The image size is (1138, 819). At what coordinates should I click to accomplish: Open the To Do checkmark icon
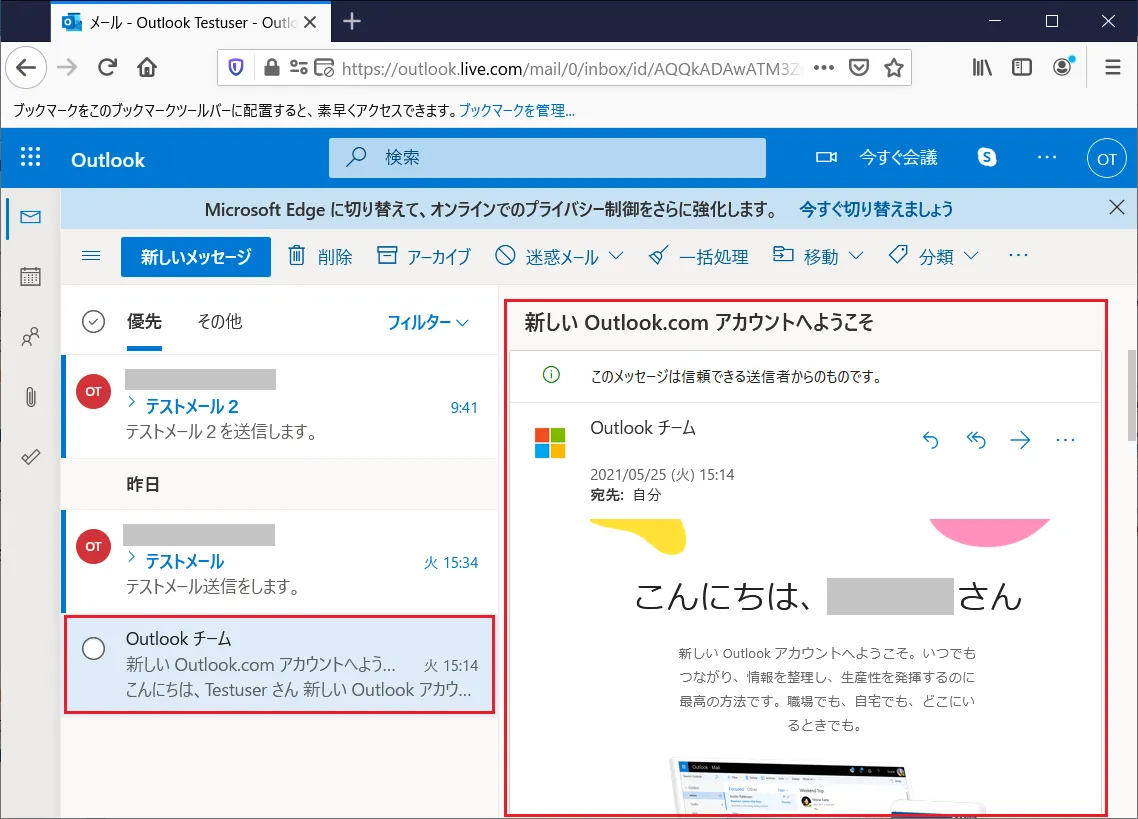click(30, 457)
